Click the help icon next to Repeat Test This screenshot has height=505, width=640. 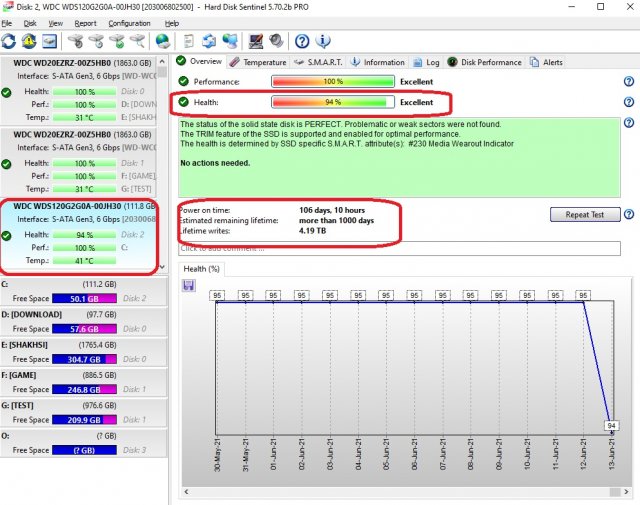click(x=629, y=215)
